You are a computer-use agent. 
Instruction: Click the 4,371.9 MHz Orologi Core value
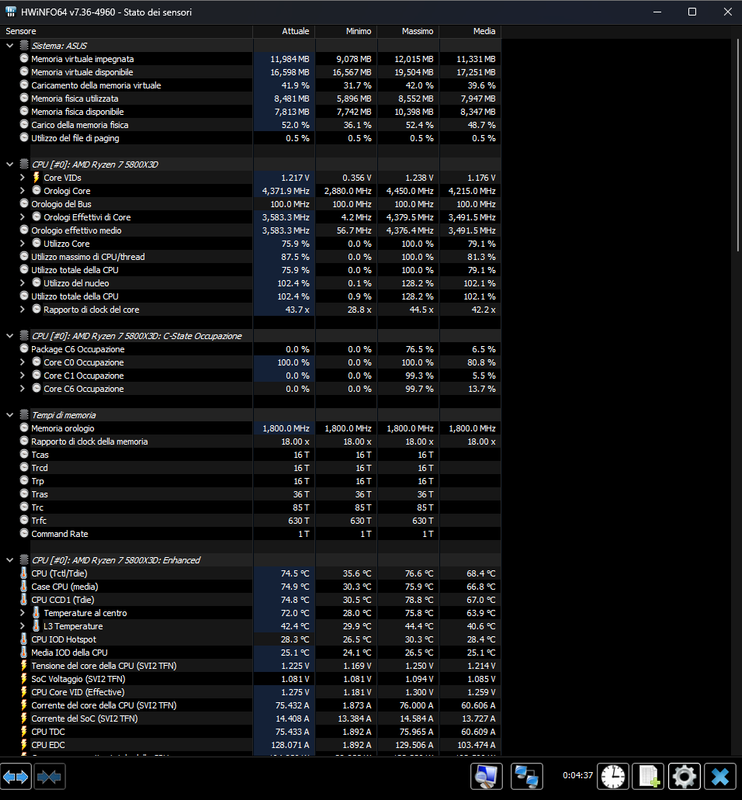[286, 191]
